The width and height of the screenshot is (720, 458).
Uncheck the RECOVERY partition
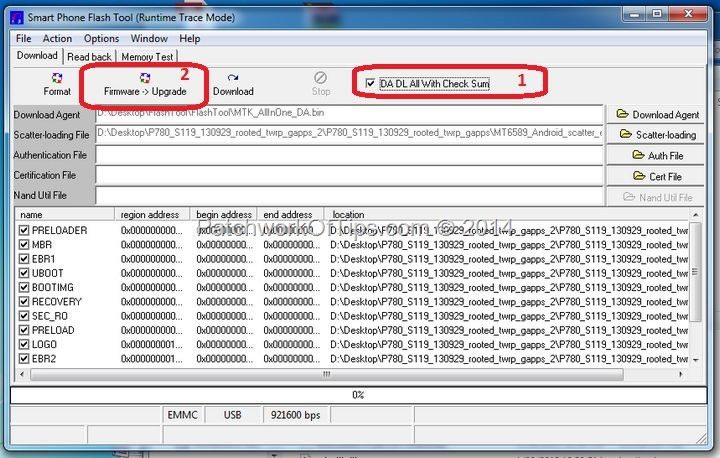[24, 301]
